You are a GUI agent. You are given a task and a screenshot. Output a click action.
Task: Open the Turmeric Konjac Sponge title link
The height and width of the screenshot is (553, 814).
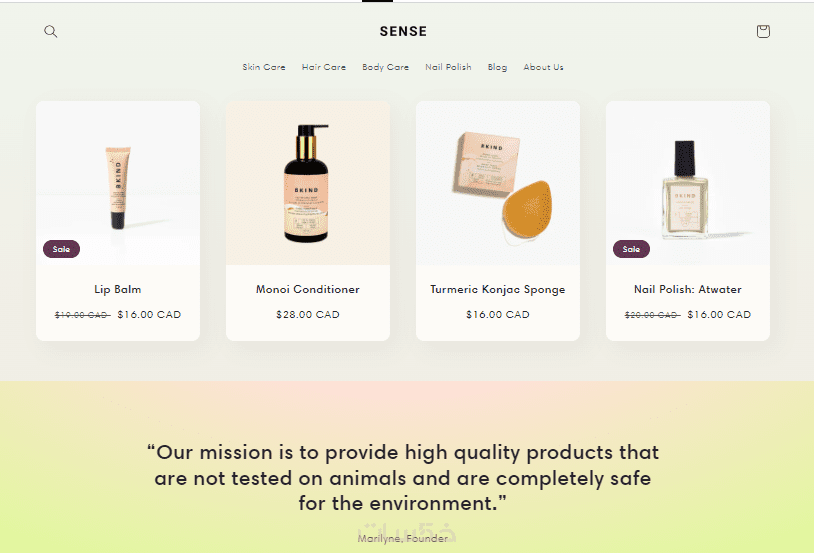coord(498,289)
